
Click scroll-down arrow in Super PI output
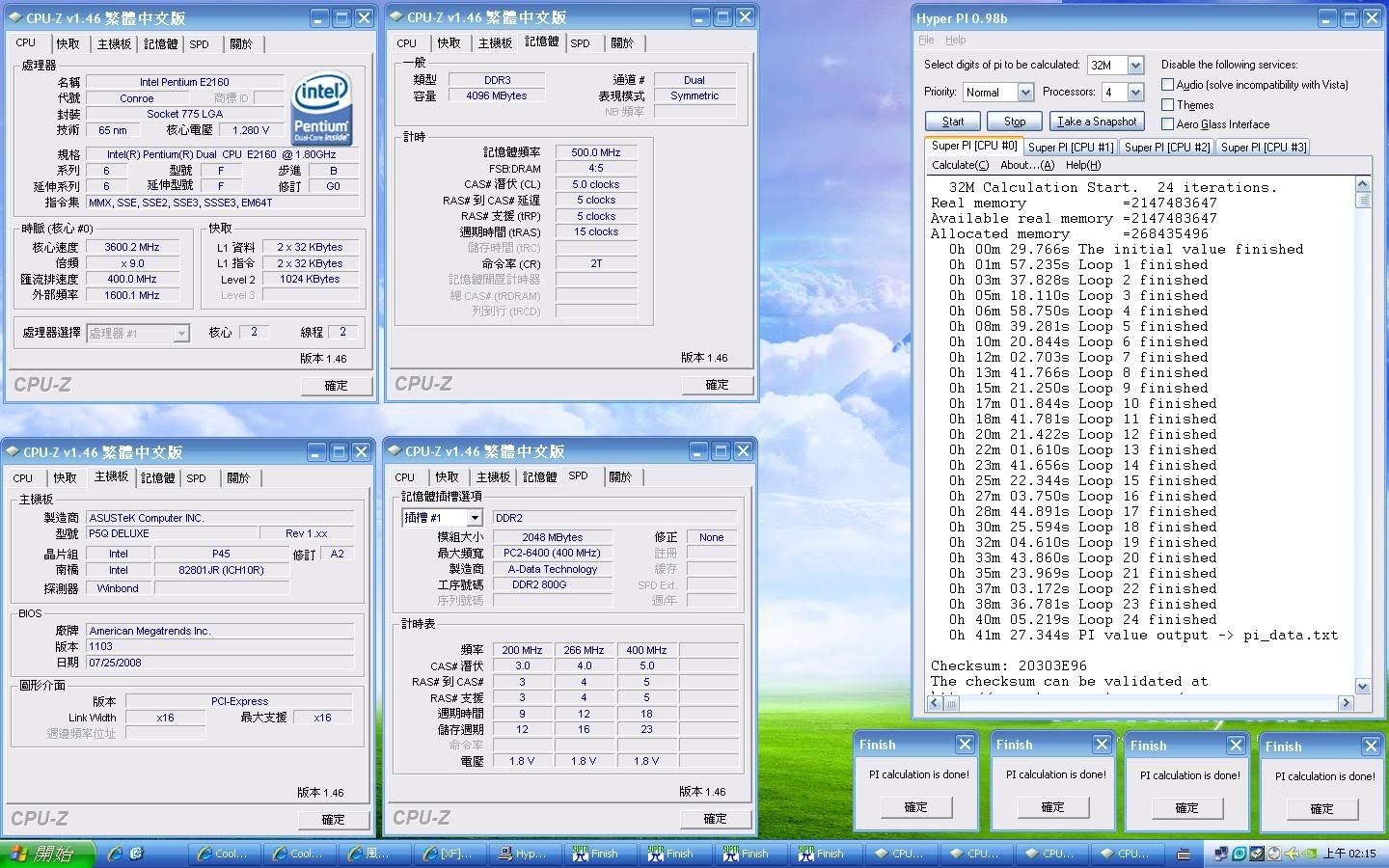click(1362, 686)
